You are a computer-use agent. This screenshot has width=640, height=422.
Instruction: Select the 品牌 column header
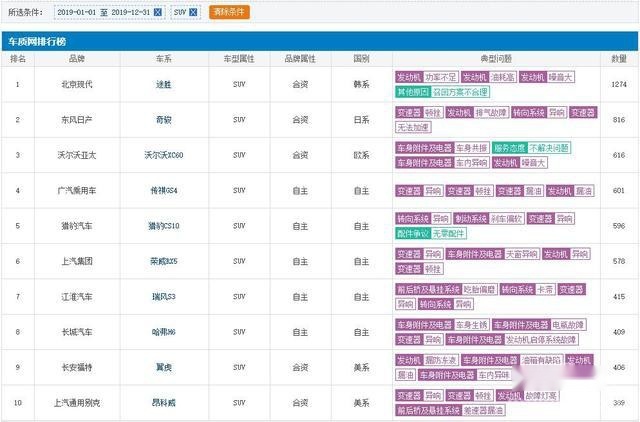coord(77,59)
